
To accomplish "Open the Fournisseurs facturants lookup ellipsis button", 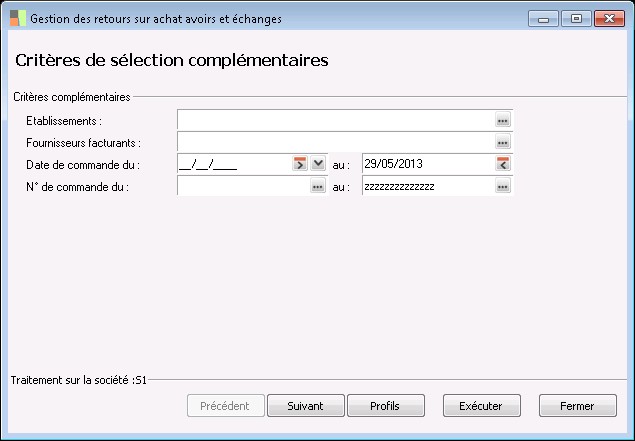I will point(503,142).
